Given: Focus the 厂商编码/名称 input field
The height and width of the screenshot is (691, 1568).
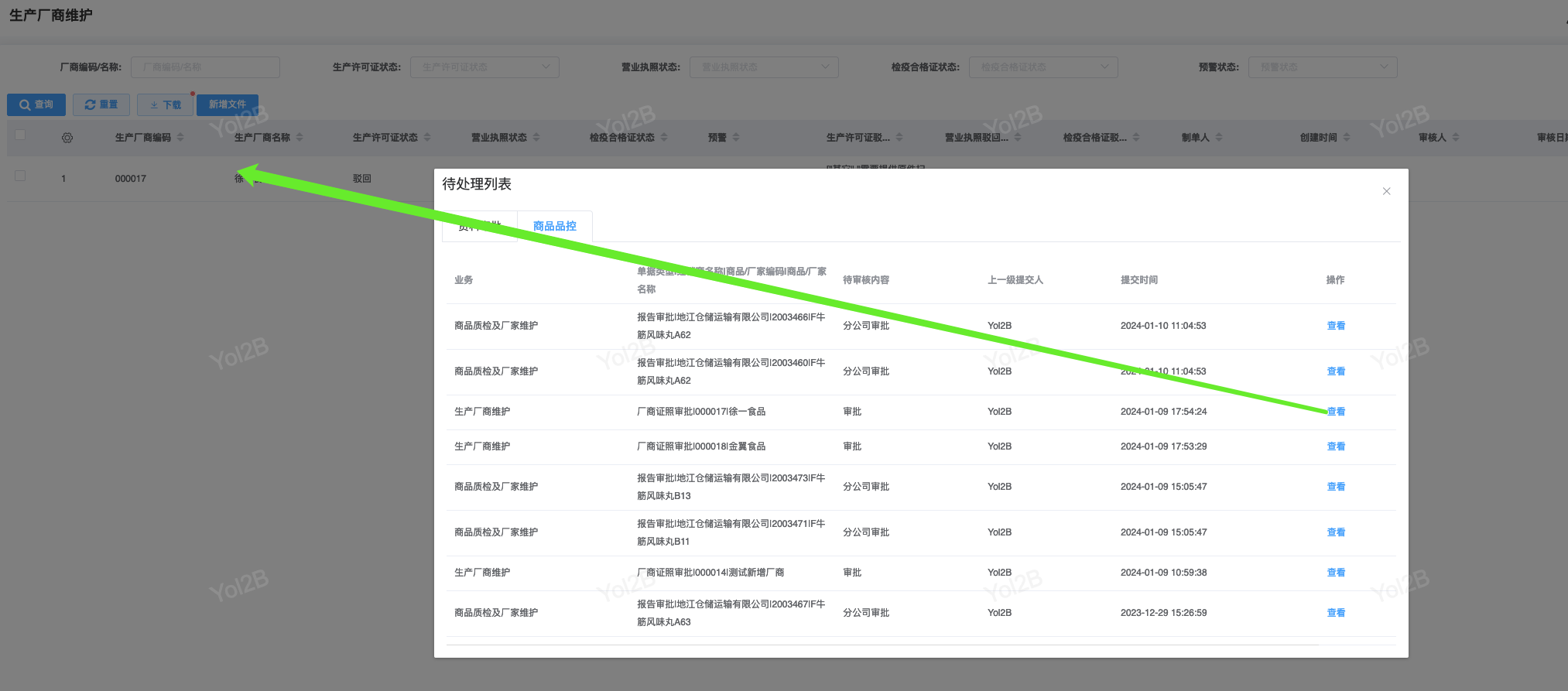Looking at the screenshot, I should pyautogui.click(x=205, y=67).
